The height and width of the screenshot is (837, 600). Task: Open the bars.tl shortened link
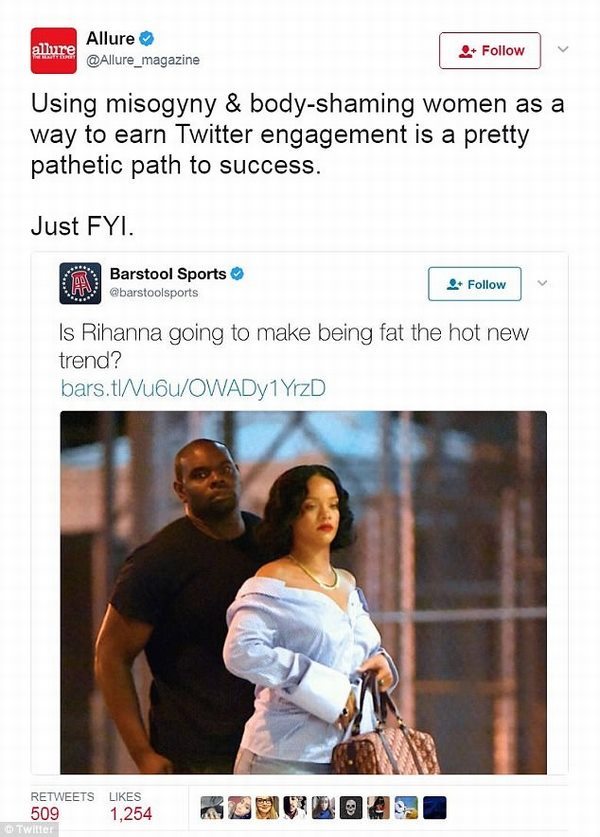[x=193, y=389]
